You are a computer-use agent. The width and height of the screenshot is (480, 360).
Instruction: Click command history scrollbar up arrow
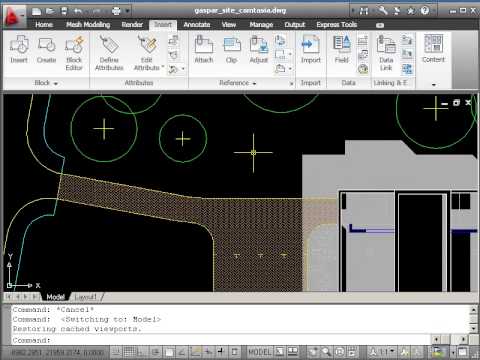point(474,310)
